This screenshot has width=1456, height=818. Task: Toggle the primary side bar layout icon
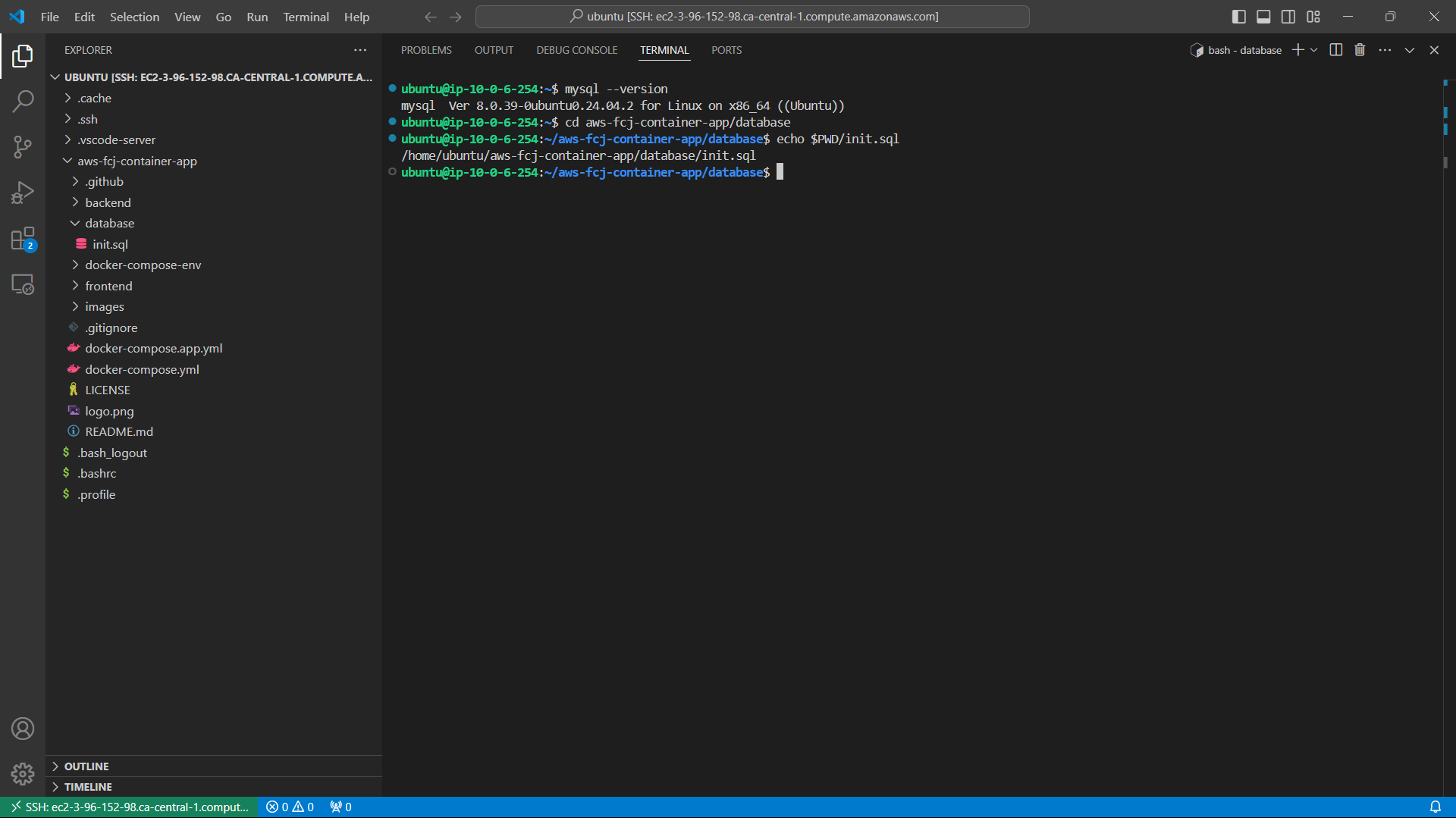(1239, 16)
